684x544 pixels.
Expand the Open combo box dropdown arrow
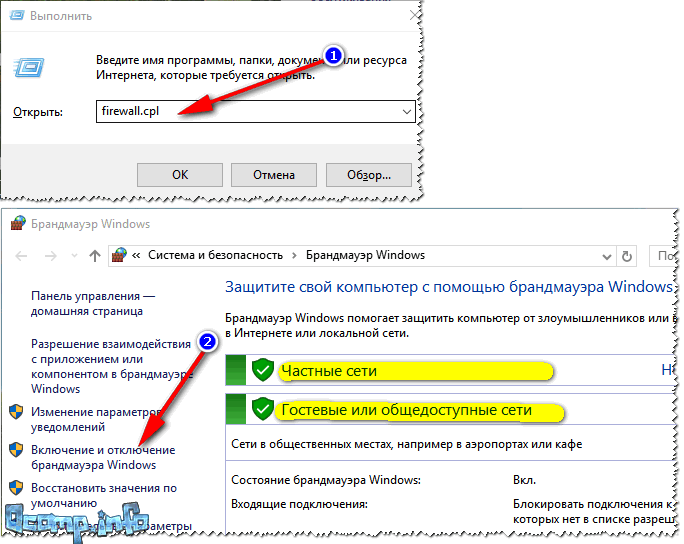tap(407, 112)
